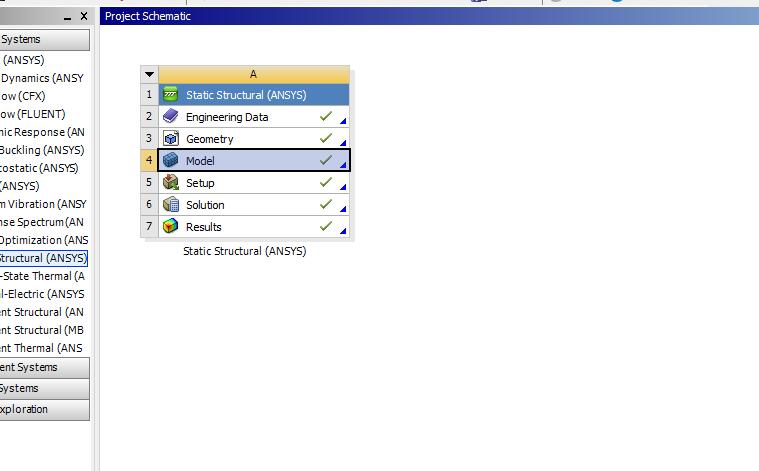This screenshot has height=471, width=759.
Task: Select highlighted 'tructural (ANSYS)' toolbox item
Action: pyautogui.click(x=44, y=258)
